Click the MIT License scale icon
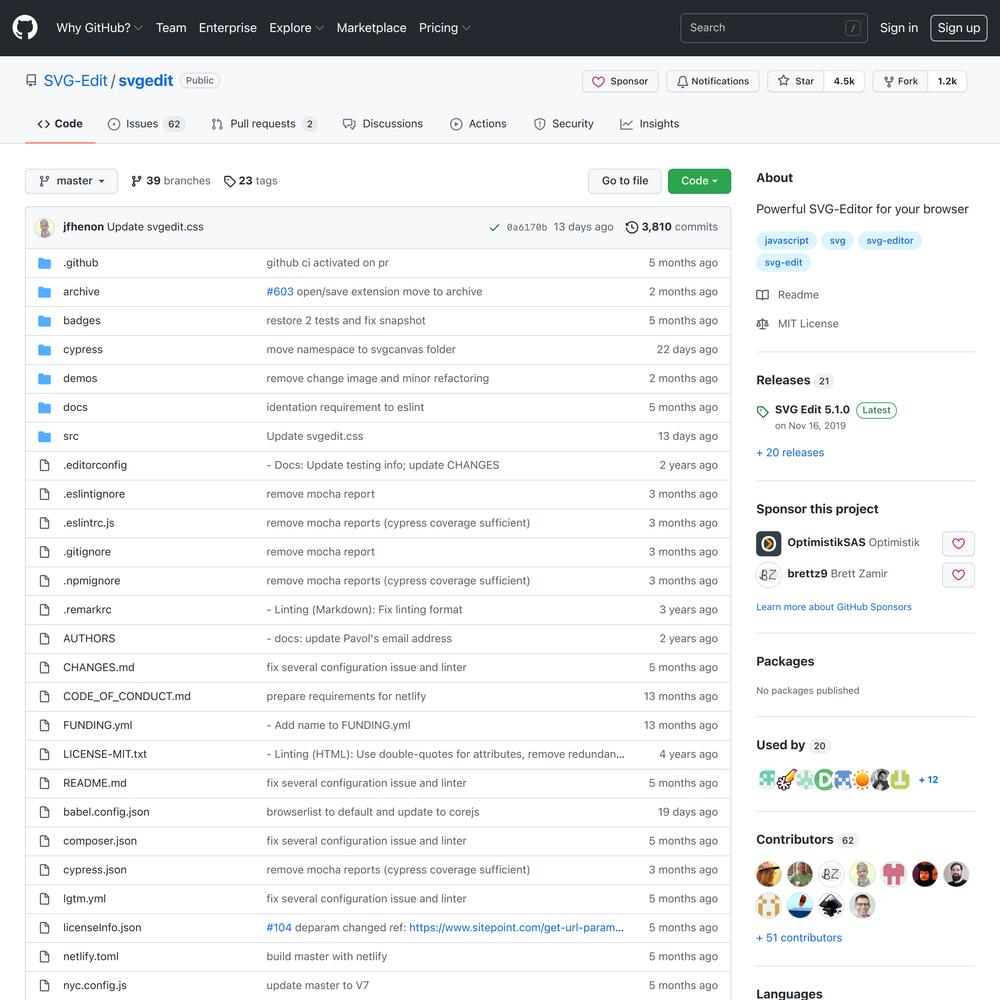The height and width of the screenshot is (1000, 1000). click(x=762, y=324)
